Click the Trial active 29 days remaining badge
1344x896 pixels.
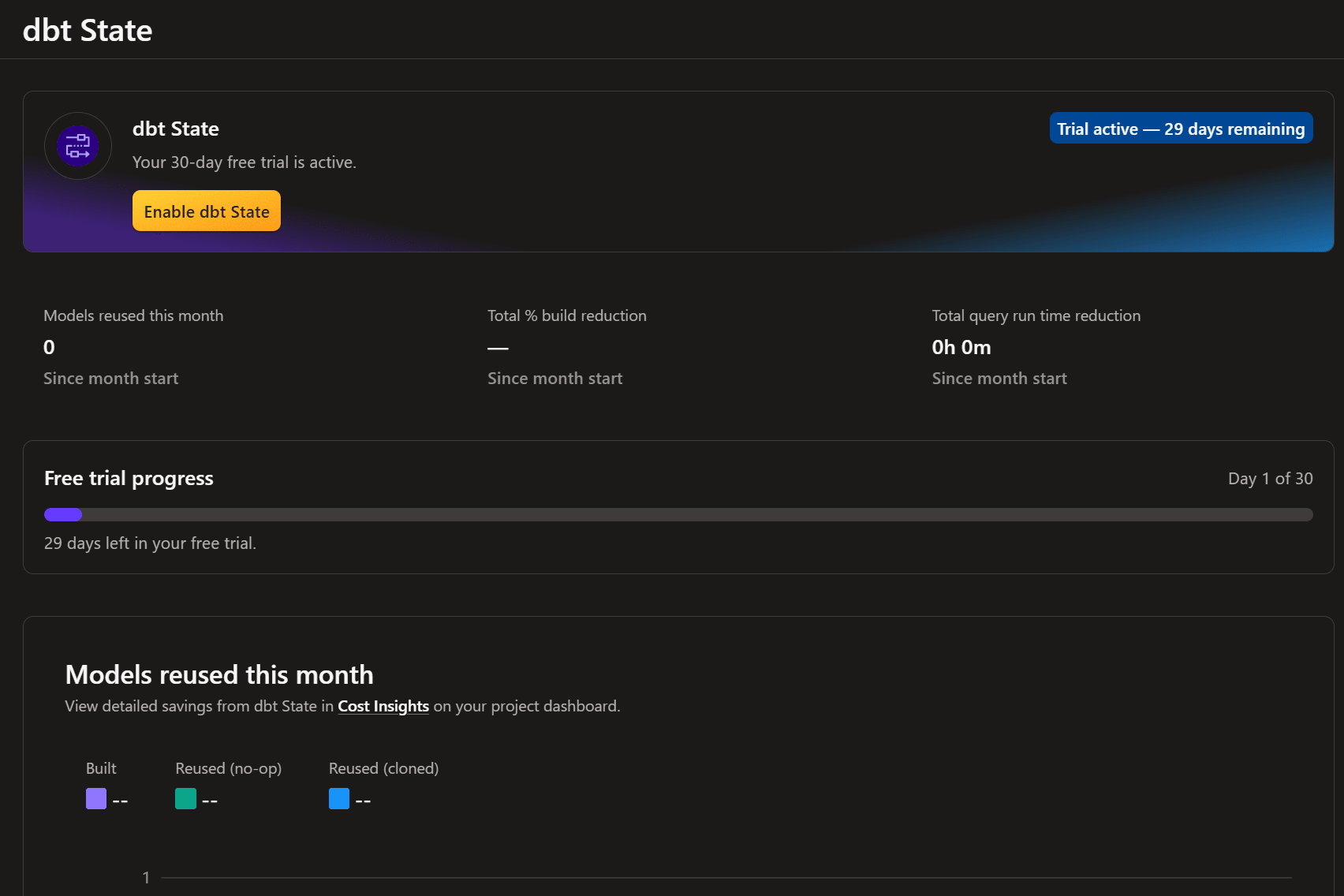click(1181, 129)
